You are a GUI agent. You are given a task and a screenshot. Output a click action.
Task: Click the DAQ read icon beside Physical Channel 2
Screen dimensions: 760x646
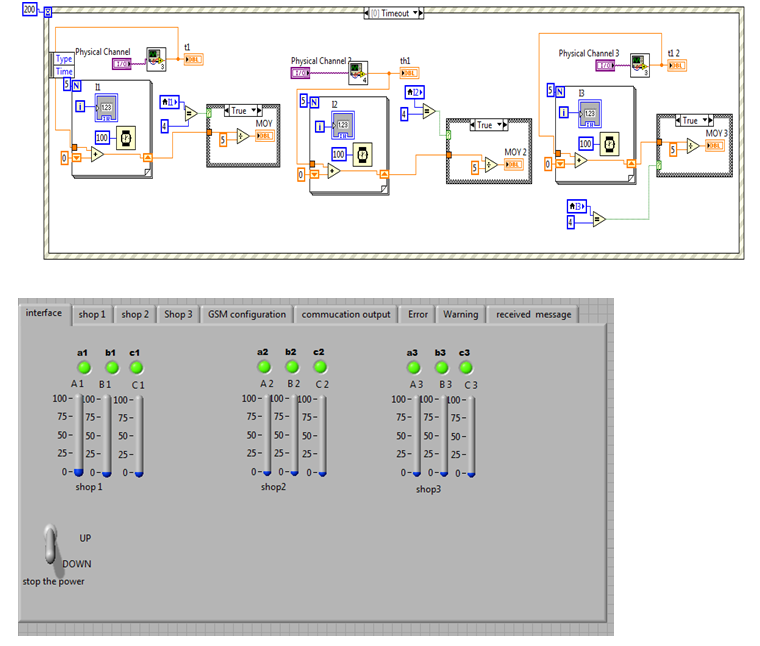click(x=358, y=73)
